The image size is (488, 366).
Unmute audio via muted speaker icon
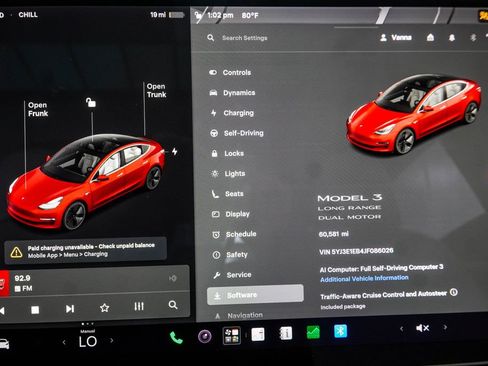(x=423, y=328)
